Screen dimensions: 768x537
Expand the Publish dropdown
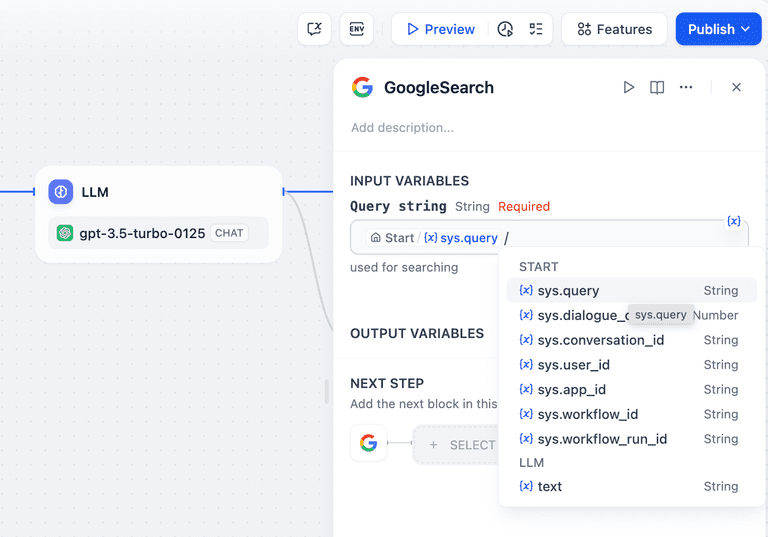tap(718, 29)
